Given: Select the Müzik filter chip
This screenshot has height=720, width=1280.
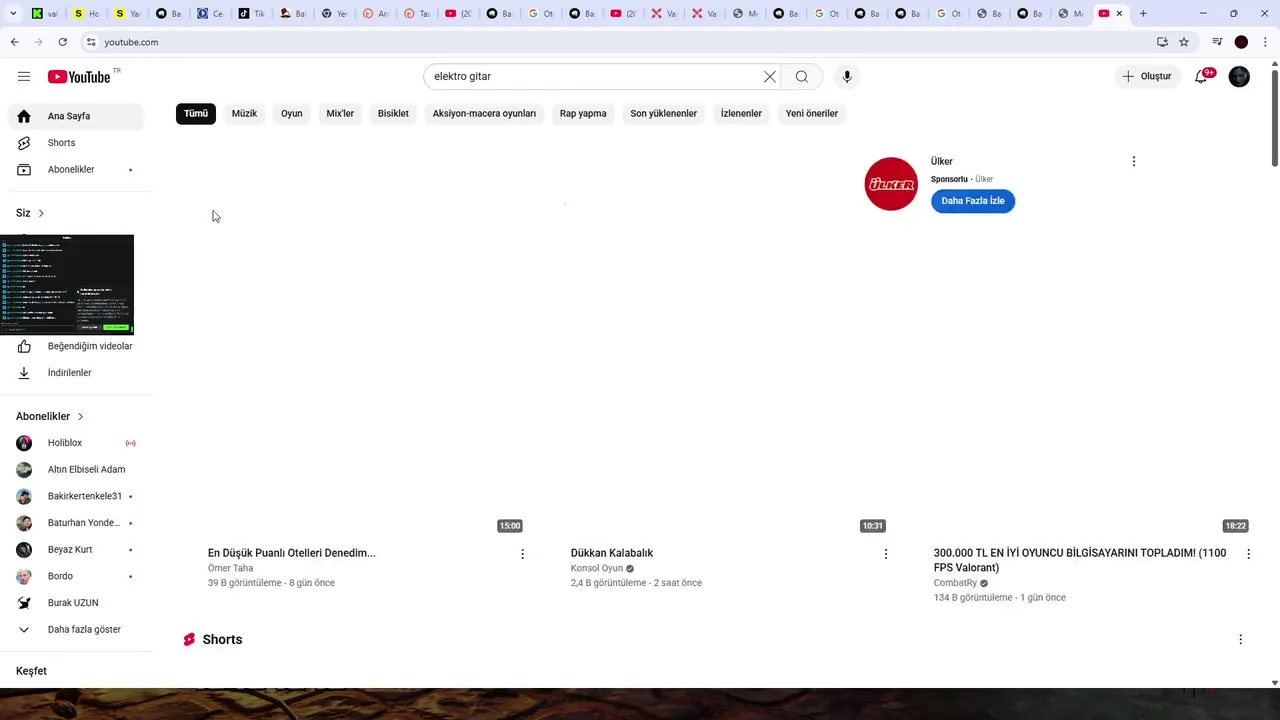Looking at the screenshot, I should (x=244, y=114).
